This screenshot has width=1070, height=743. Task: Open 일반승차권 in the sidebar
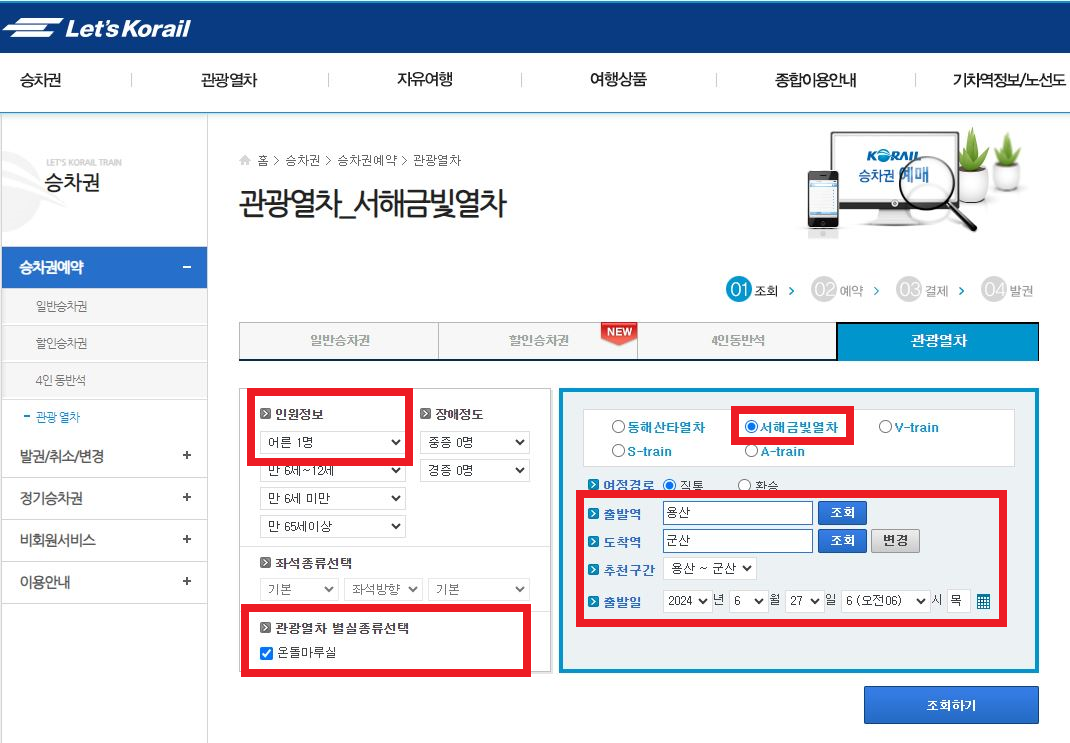click(x=61, y=306)
